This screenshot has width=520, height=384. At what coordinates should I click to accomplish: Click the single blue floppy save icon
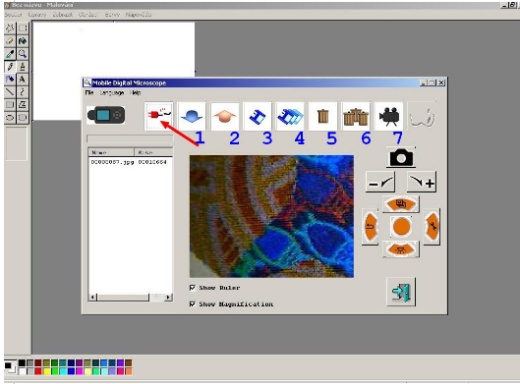(x=257, y=116)
